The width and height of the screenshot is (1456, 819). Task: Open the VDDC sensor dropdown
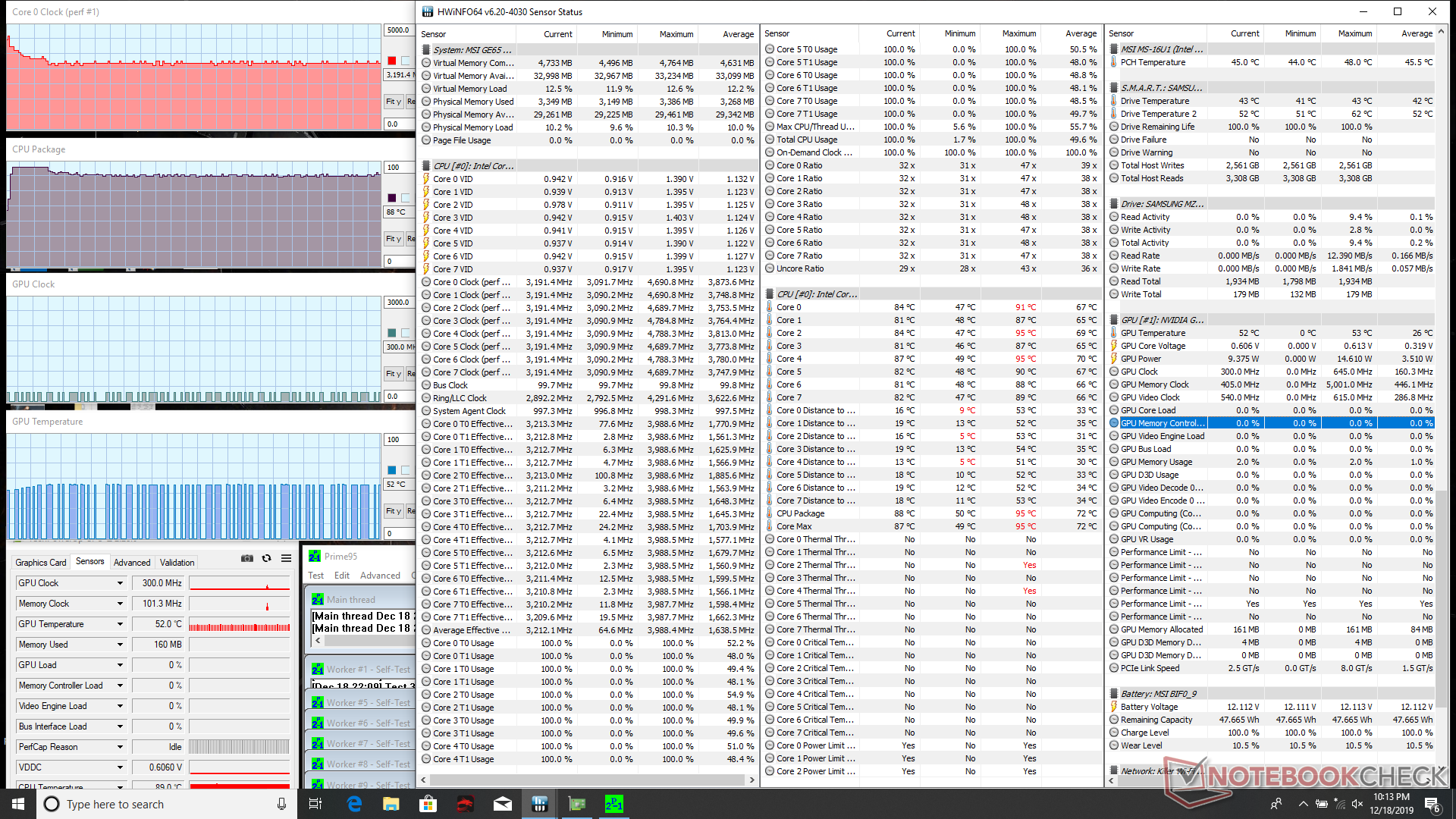(120, 767)
